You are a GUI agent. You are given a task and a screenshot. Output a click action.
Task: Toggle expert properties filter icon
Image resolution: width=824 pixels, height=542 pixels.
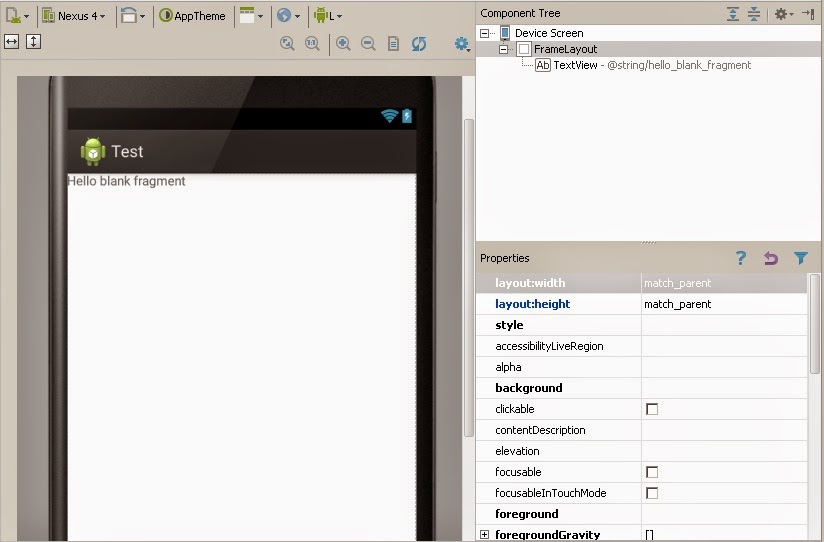click(x=801, y=258)
